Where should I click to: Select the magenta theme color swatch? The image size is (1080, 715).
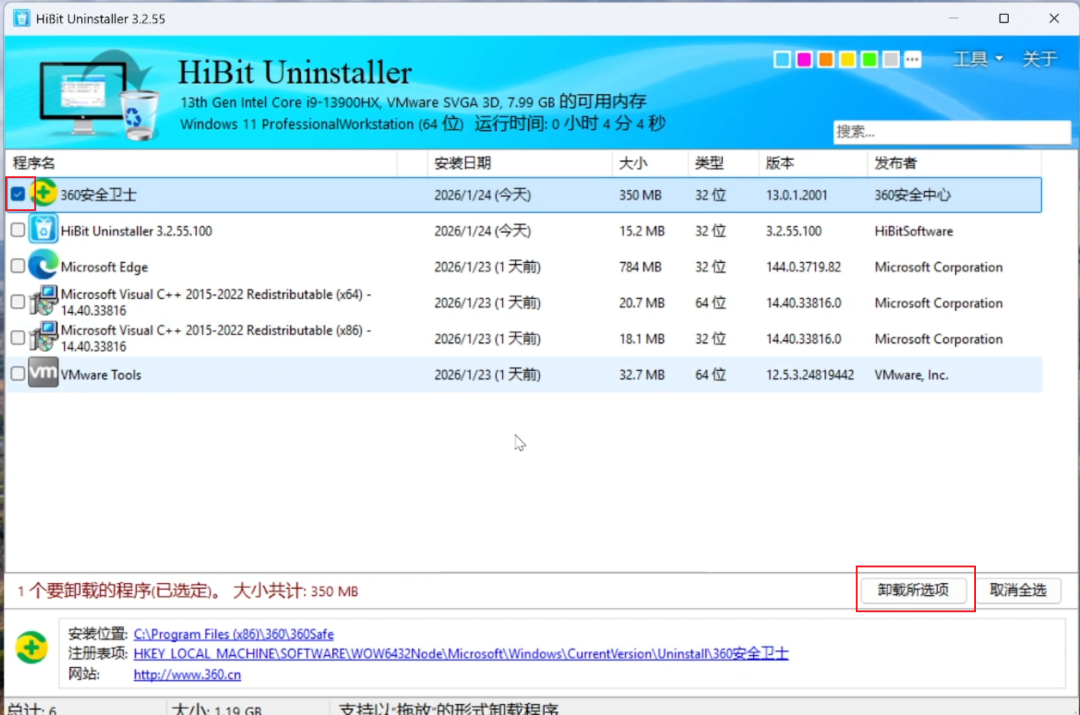pos(804,59)
